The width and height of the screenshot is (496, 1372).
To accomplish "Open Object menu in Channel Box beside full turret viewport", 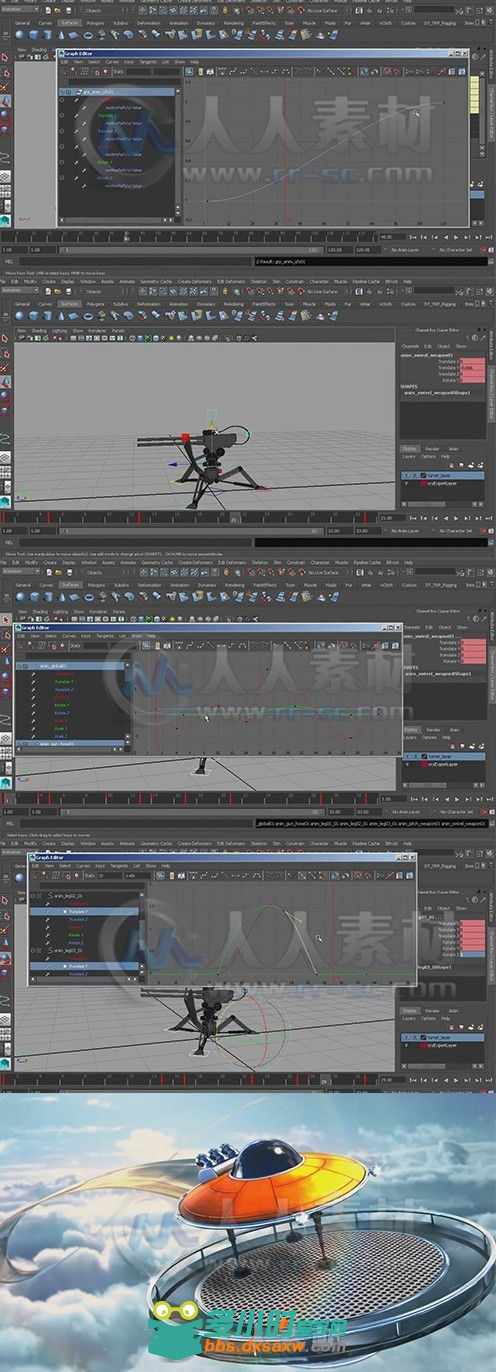I will [x=443, y=346].
